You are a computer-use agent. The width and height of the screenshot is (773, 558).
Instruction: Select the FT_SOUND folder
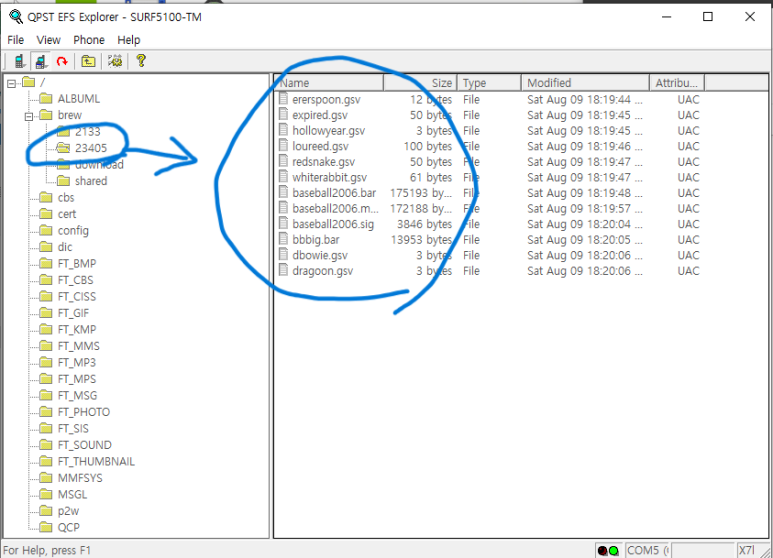pyautogui.click(x=85, y=445)
